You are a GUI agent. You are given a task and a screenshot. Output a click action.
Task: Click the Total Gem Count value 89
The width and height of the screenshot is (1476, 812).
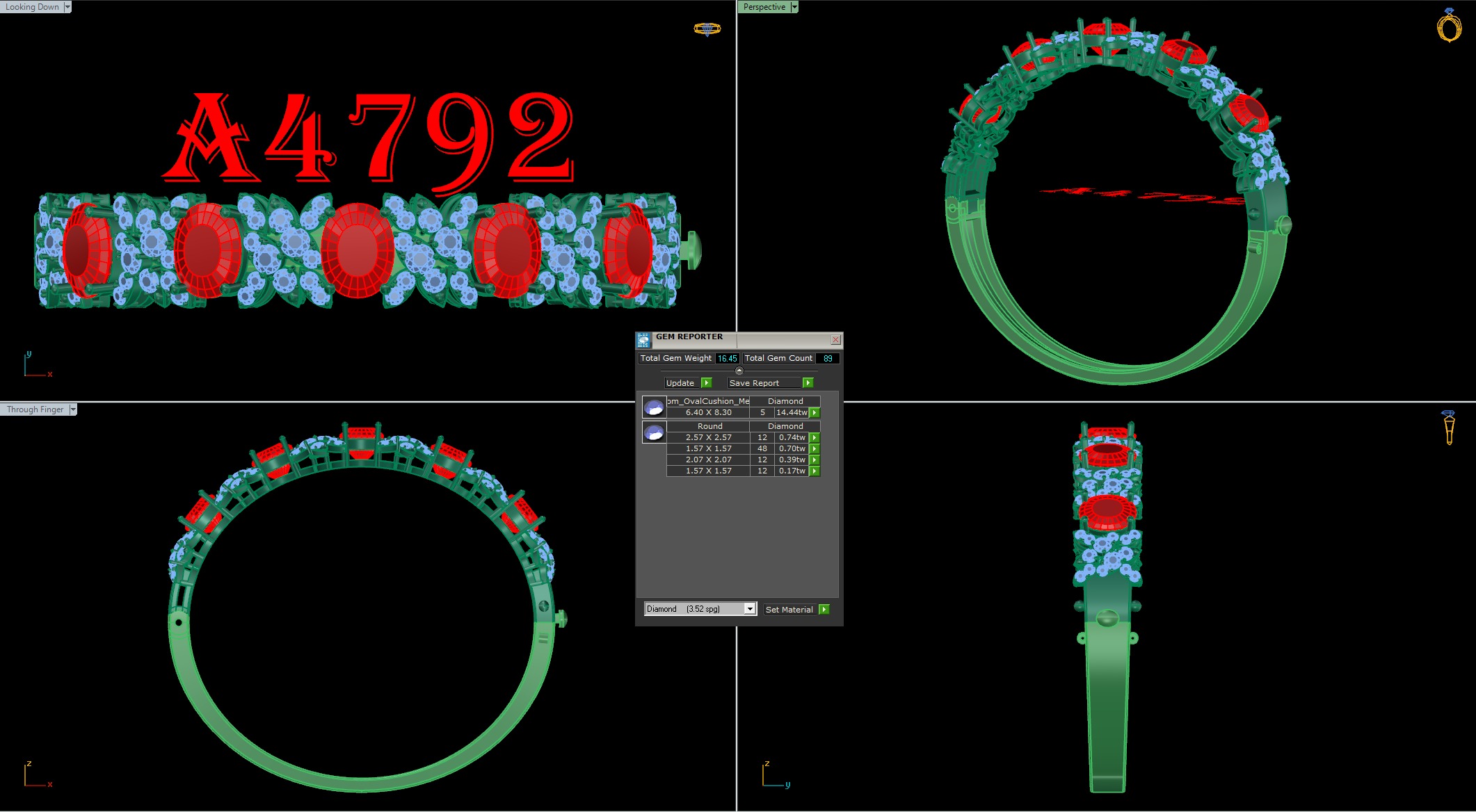tap(828, 359)
